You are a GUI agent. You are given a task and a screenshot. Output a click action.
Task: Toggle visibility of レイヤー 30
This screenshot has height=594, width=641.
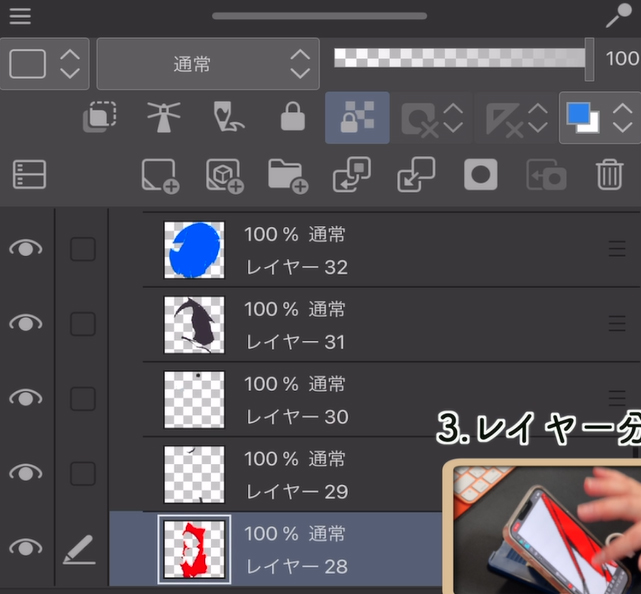(x=26, y=398)
